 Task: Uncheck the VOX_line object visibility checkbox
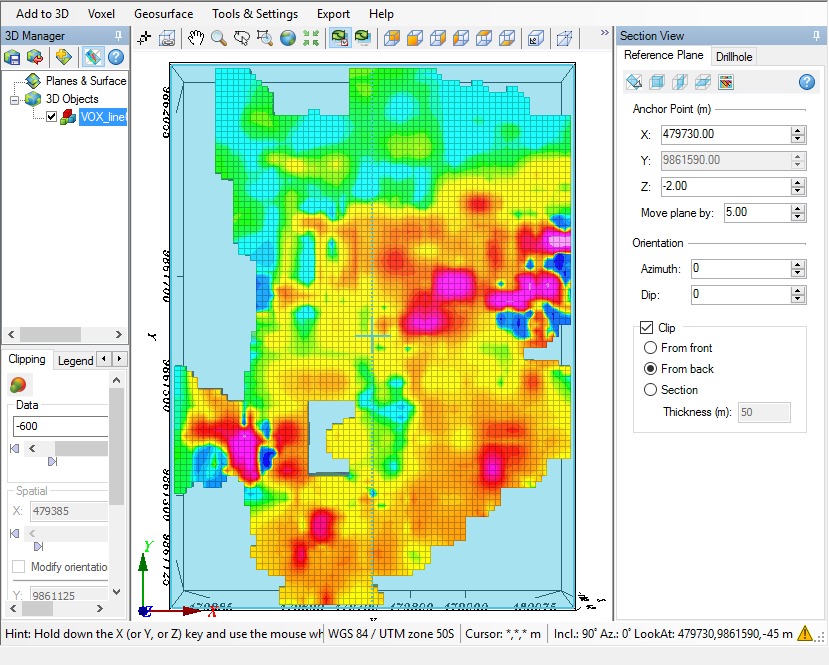click(x=52, y=117)
